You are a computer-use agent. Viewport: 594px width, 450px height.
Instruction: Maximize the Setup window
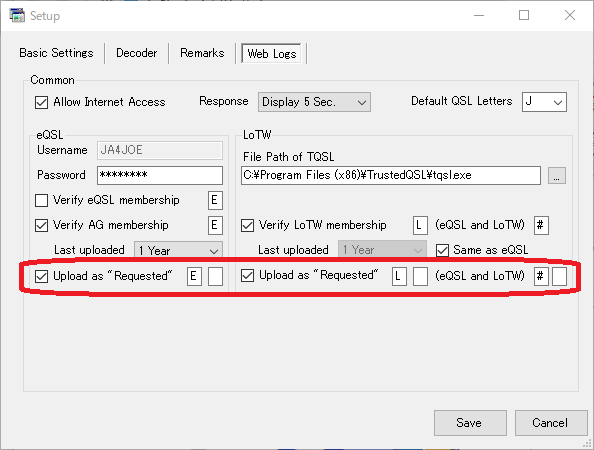point(524,16)
